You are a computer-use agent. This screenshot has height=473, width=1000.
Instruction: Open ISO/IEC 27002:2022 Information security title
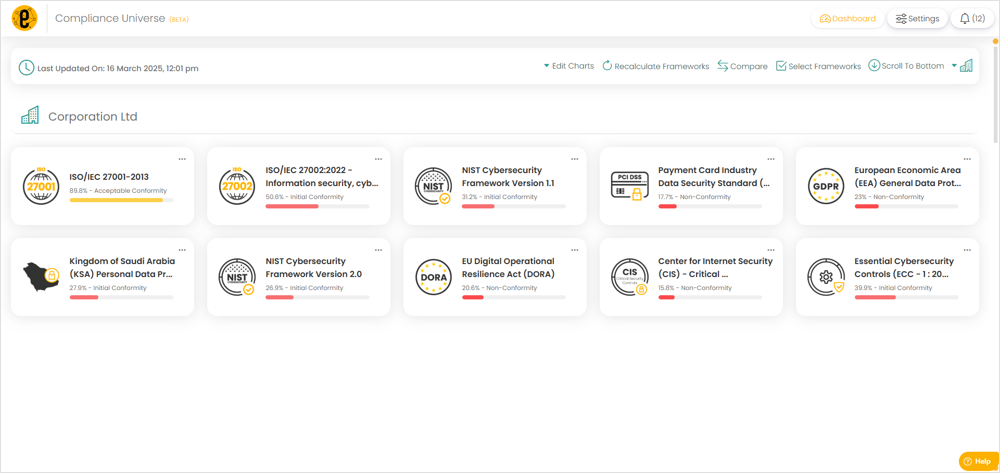click(x=322, y=177)
